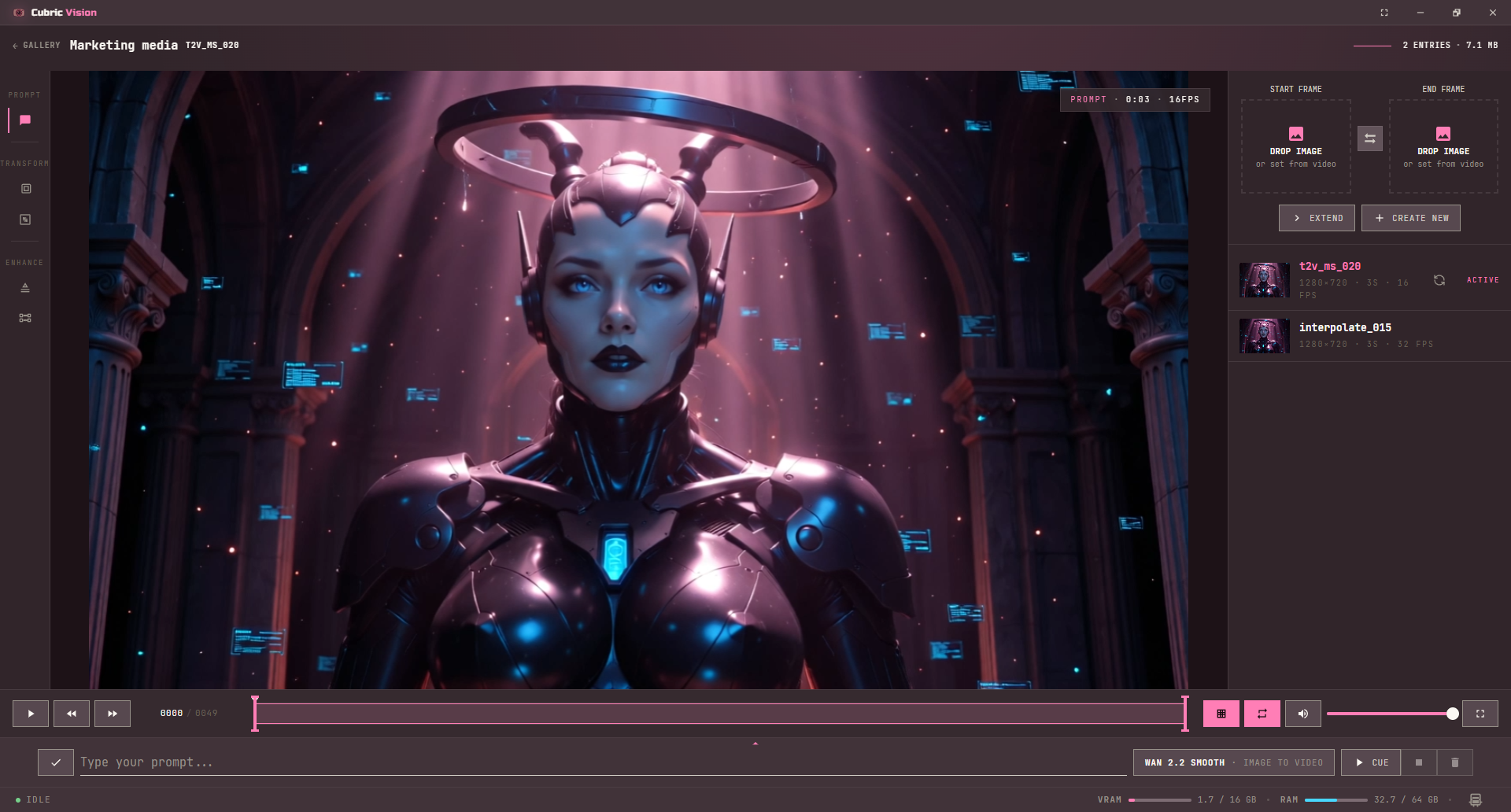This screenshot has width=1511, height=812.
Task: Step back with the rewind button
Action: click(x=72, y=714)
